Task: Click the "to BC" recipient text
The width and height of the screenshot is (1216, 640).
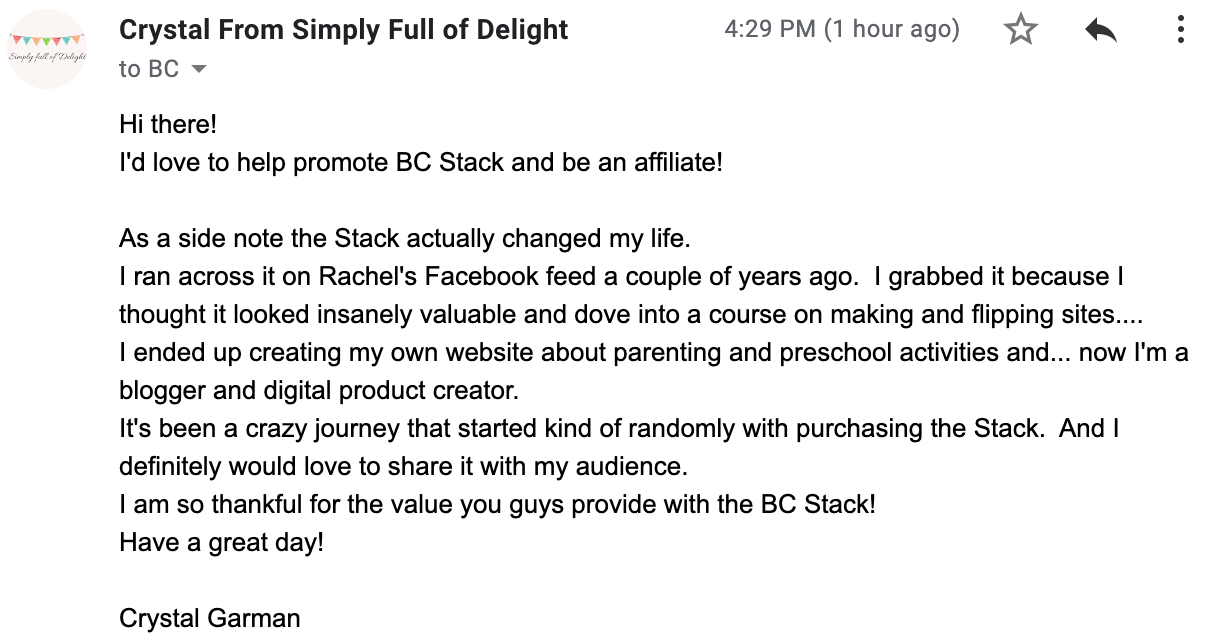Action: coord(149,69)
